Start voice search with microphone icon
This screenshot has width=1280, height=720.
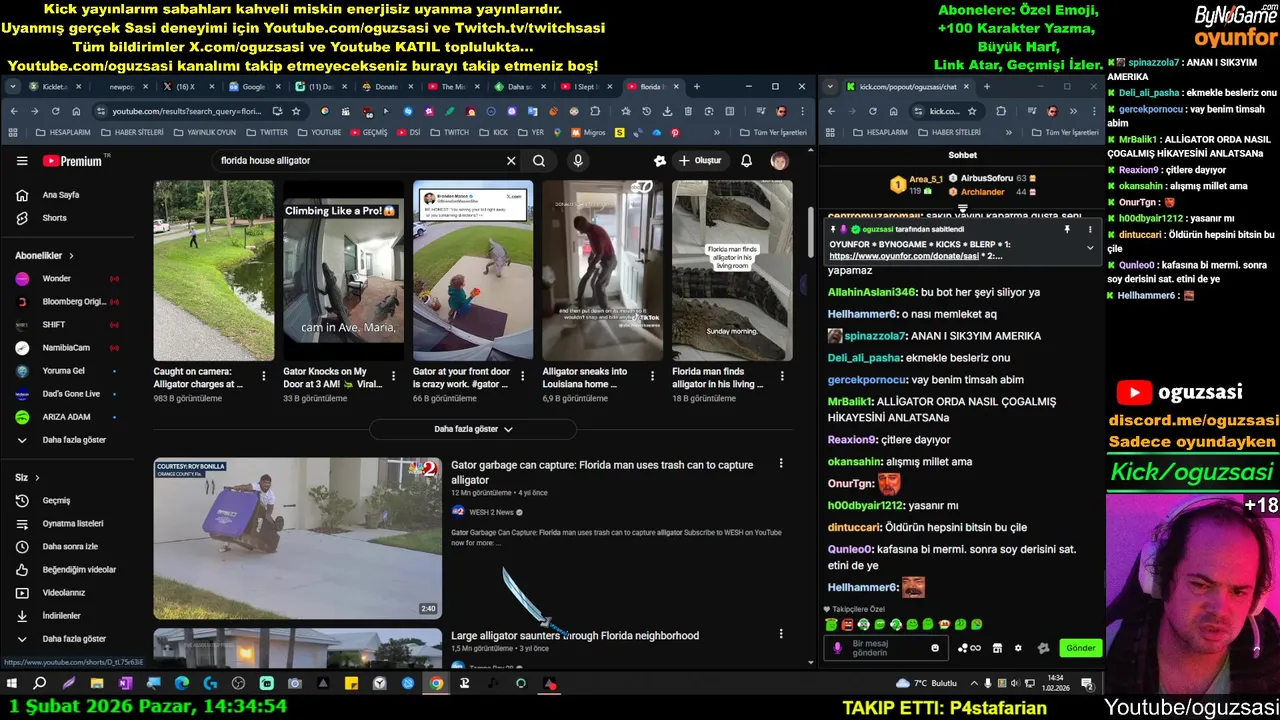point(578,160)
